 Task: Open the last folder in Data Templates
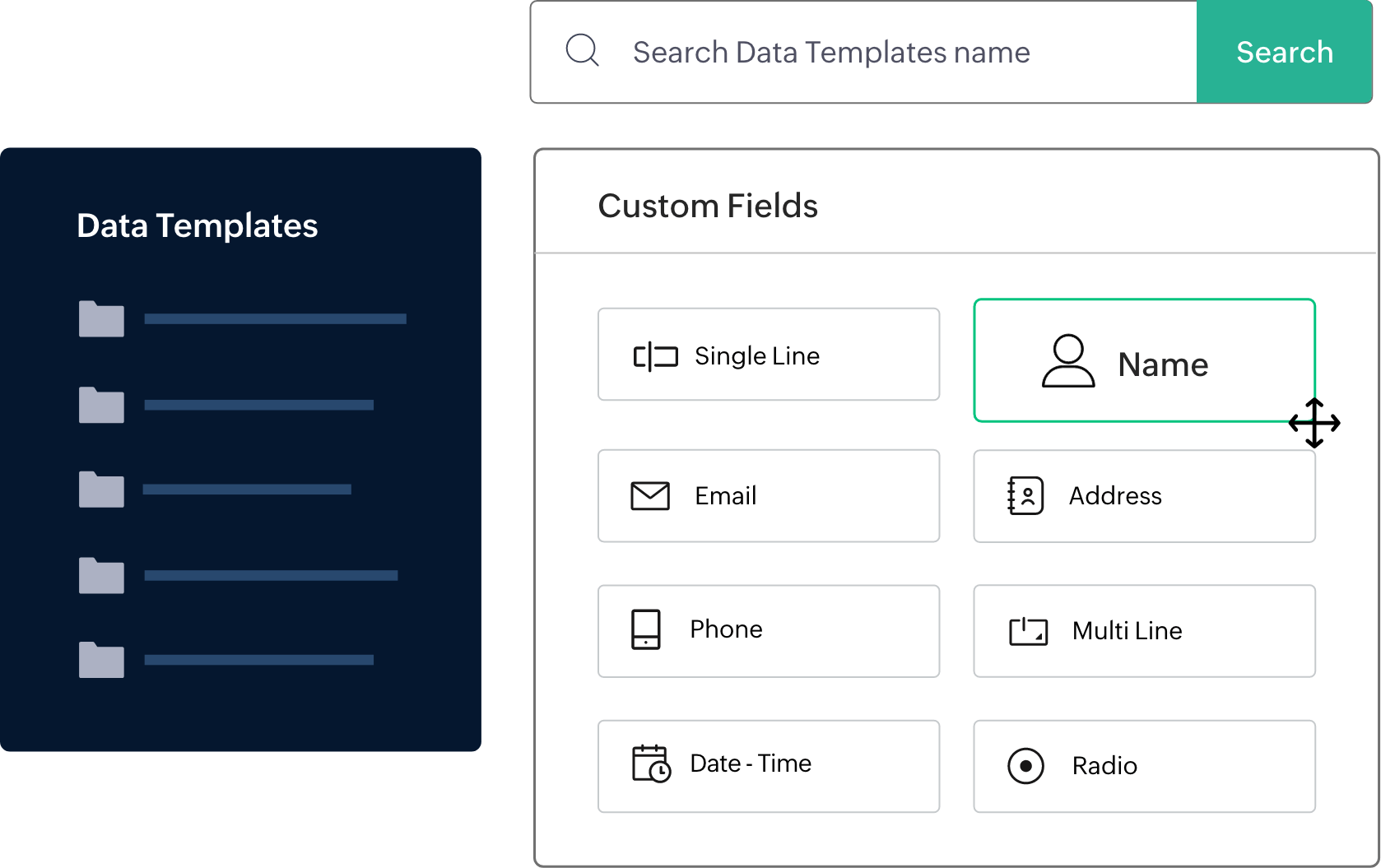101,660
